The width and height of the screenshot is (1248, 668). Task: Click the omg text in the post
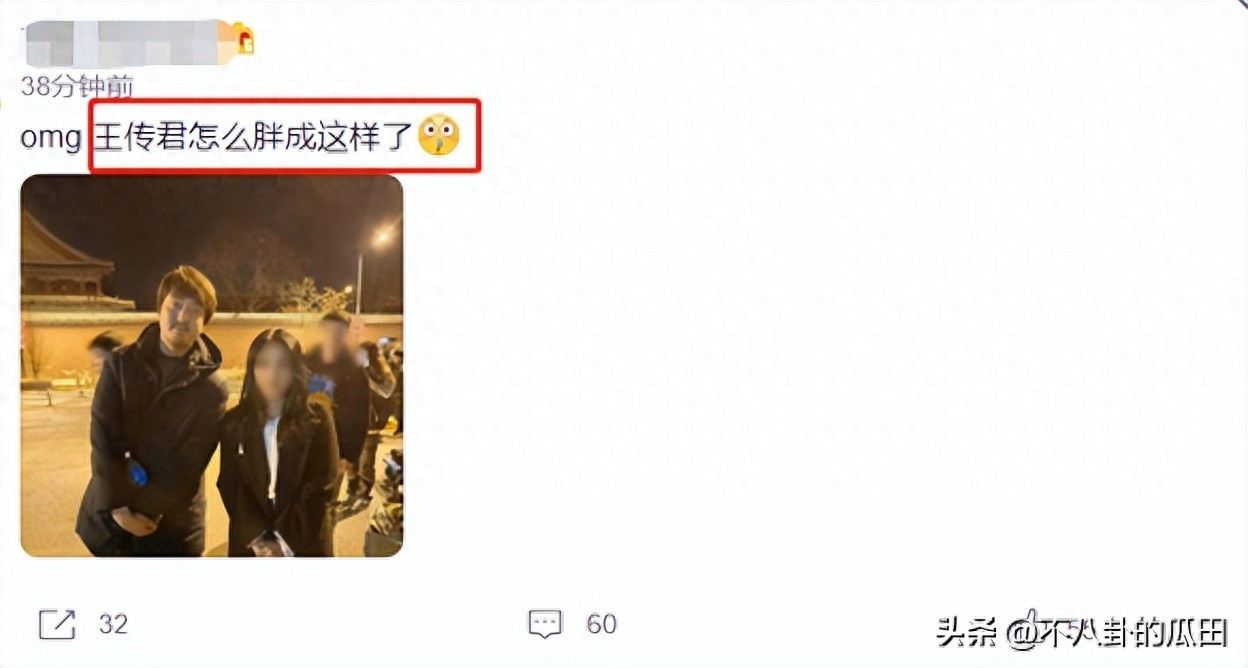click(50, 137)
